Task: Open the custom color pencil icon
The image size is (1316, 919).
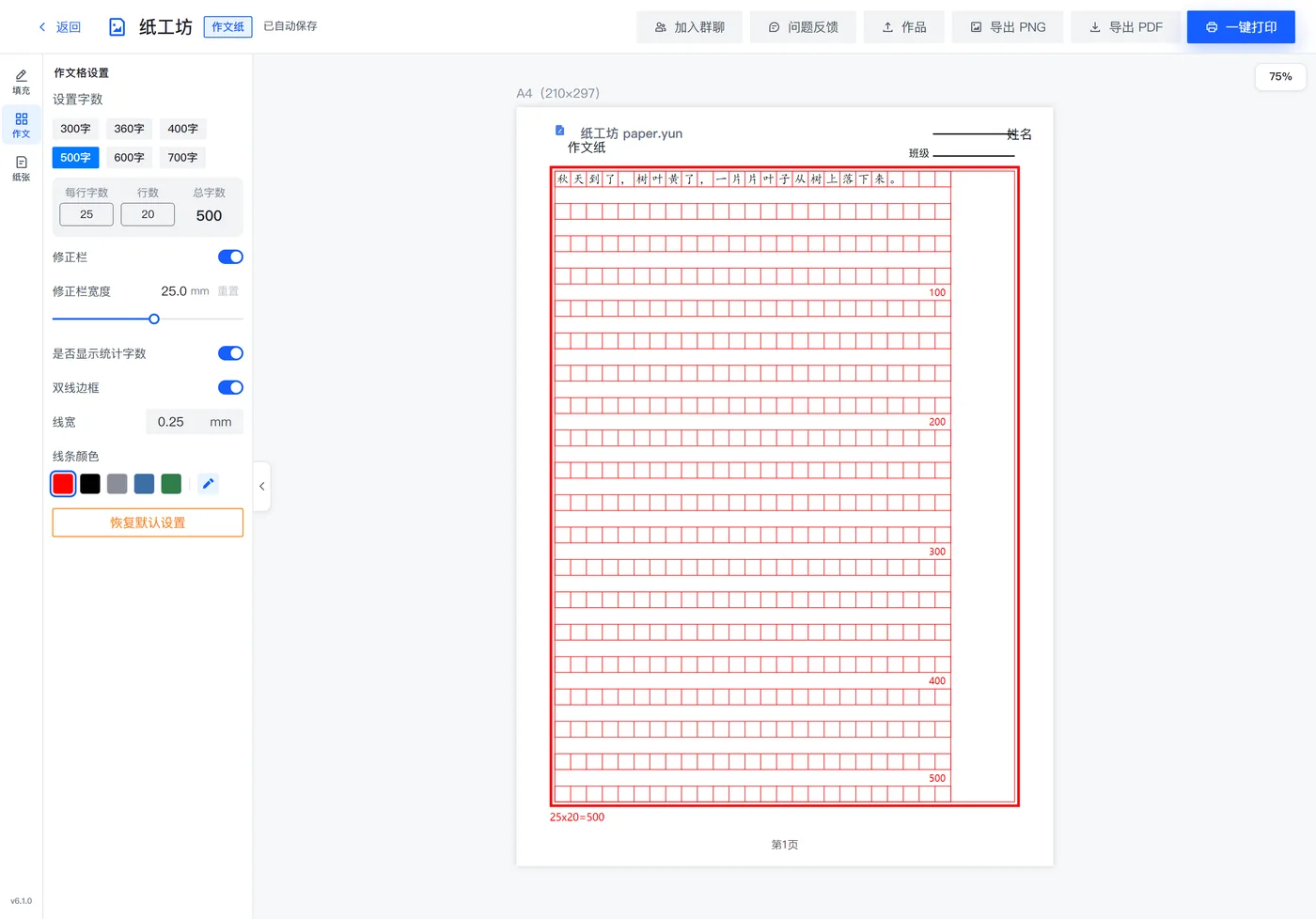Action: tap(208, 484)
